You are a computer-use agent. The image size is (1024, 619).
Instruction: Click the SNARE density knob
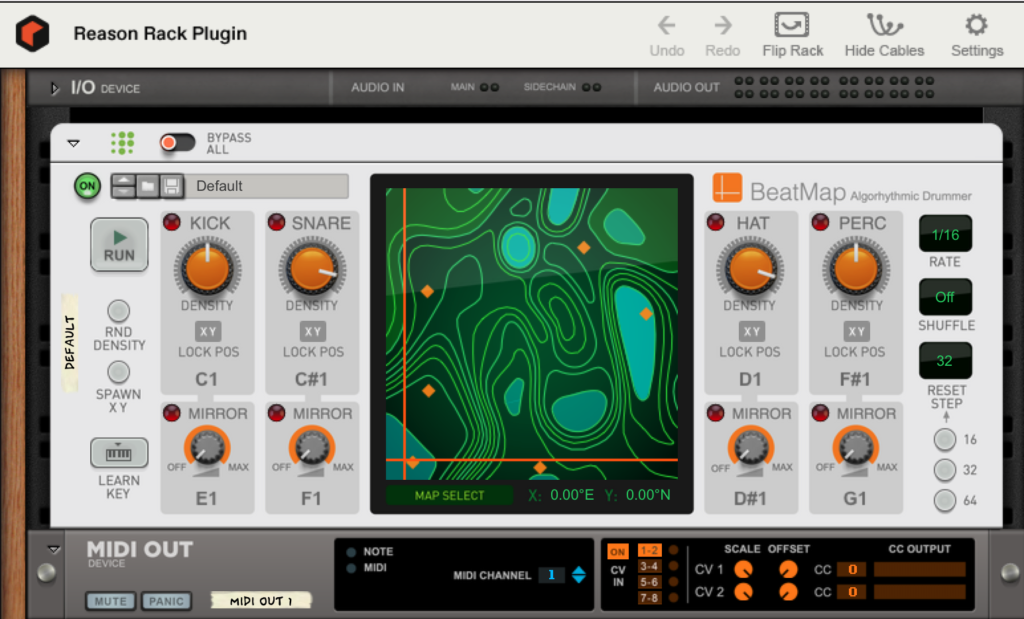click(312, 269)
